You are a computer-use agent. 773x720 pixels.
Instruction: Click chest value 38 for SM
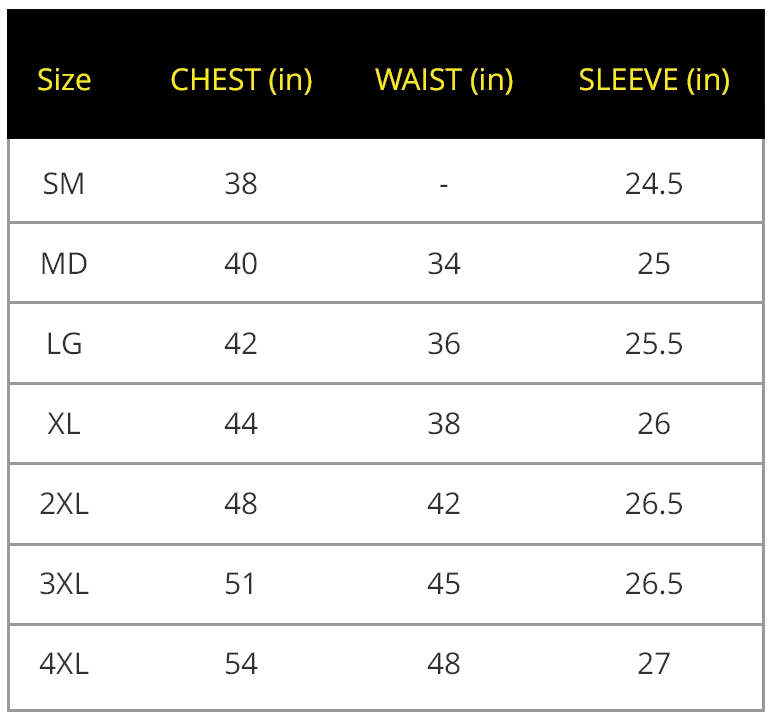241,184
